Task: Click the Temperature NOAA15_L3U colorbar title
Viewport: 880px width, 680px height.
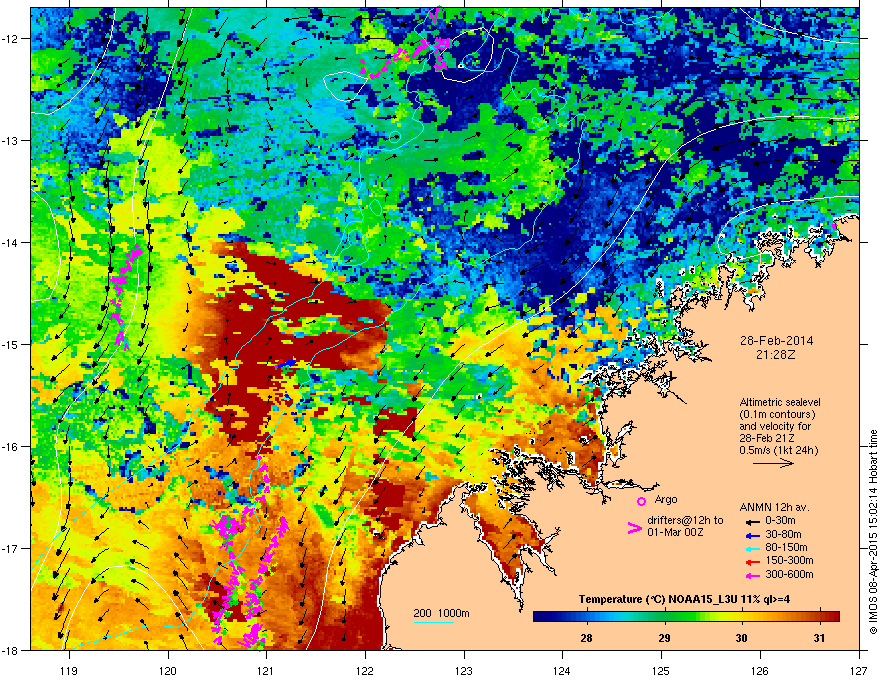Action: [684, 599]
